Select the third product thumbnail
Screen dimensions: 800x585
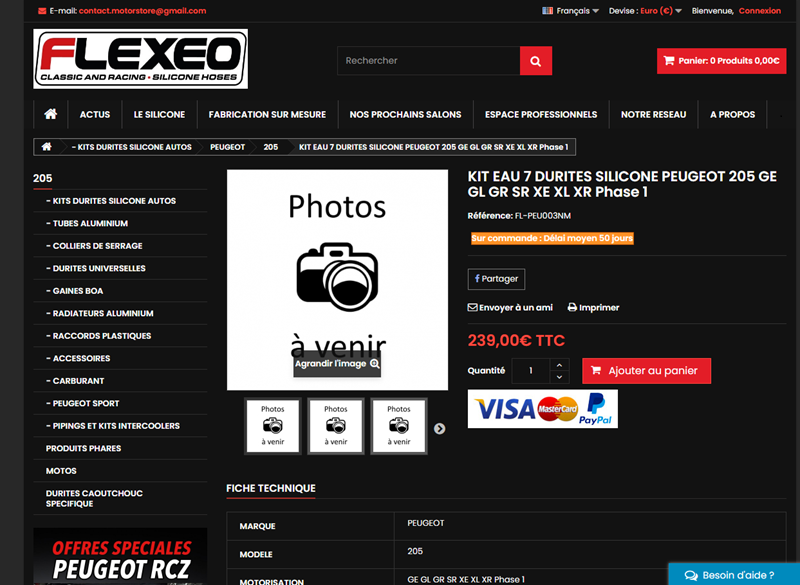[399, 426]
